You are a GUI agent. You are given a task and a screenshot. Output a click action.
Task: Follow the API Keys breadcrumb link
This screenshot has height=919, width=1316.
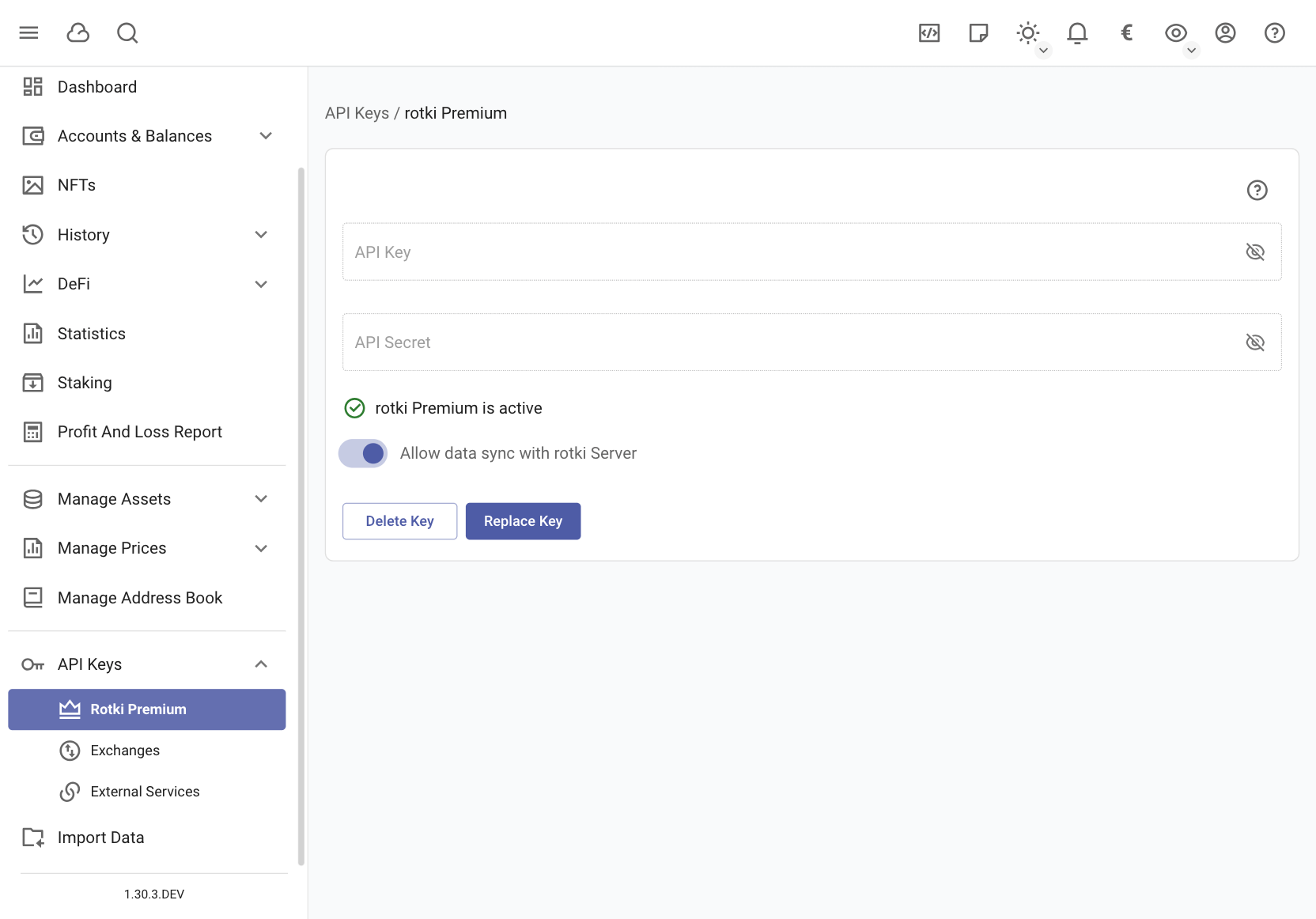(357, 113)
